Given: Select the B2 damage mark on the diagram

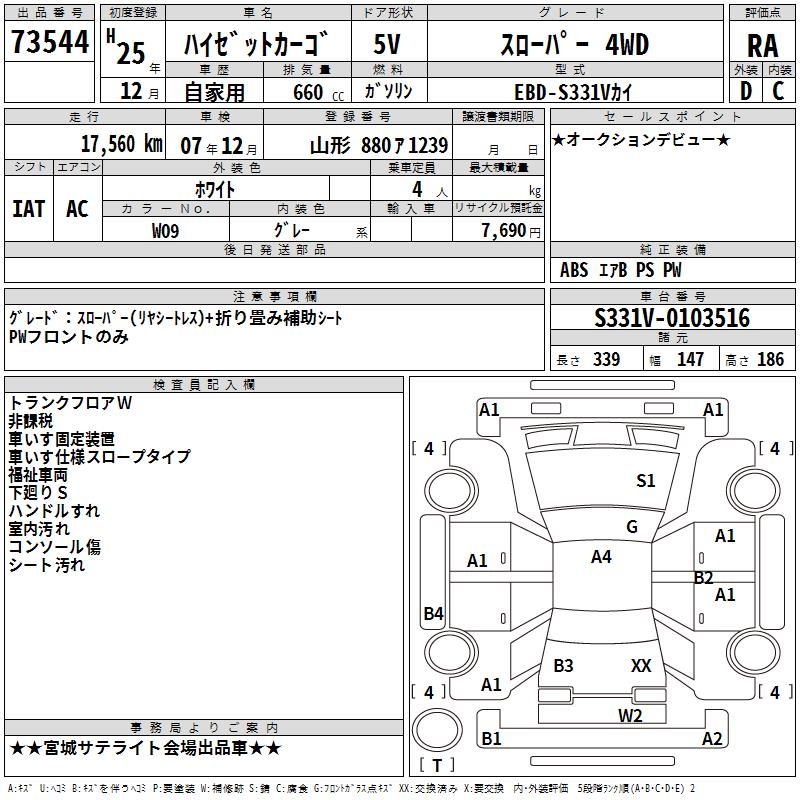Looking at the screenshot, I should pyautogui.click(x=703, y=577).
